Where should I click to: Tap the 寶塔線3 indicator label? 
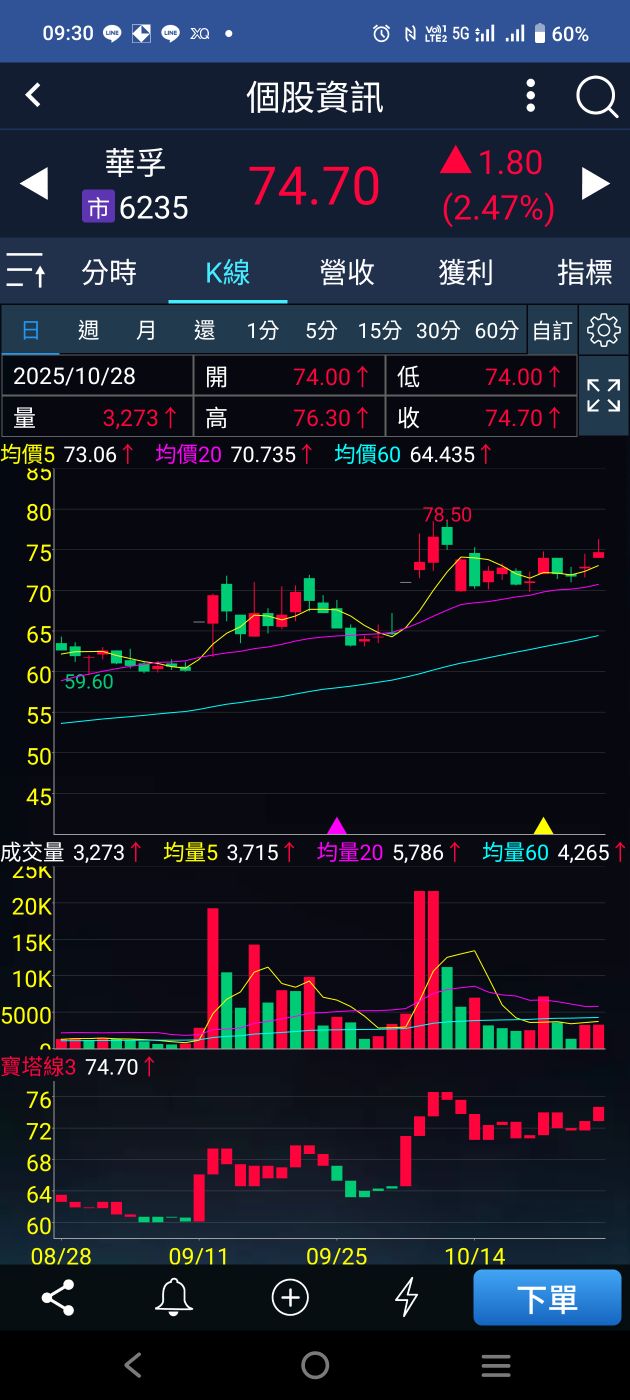(x=38, y=1067)
